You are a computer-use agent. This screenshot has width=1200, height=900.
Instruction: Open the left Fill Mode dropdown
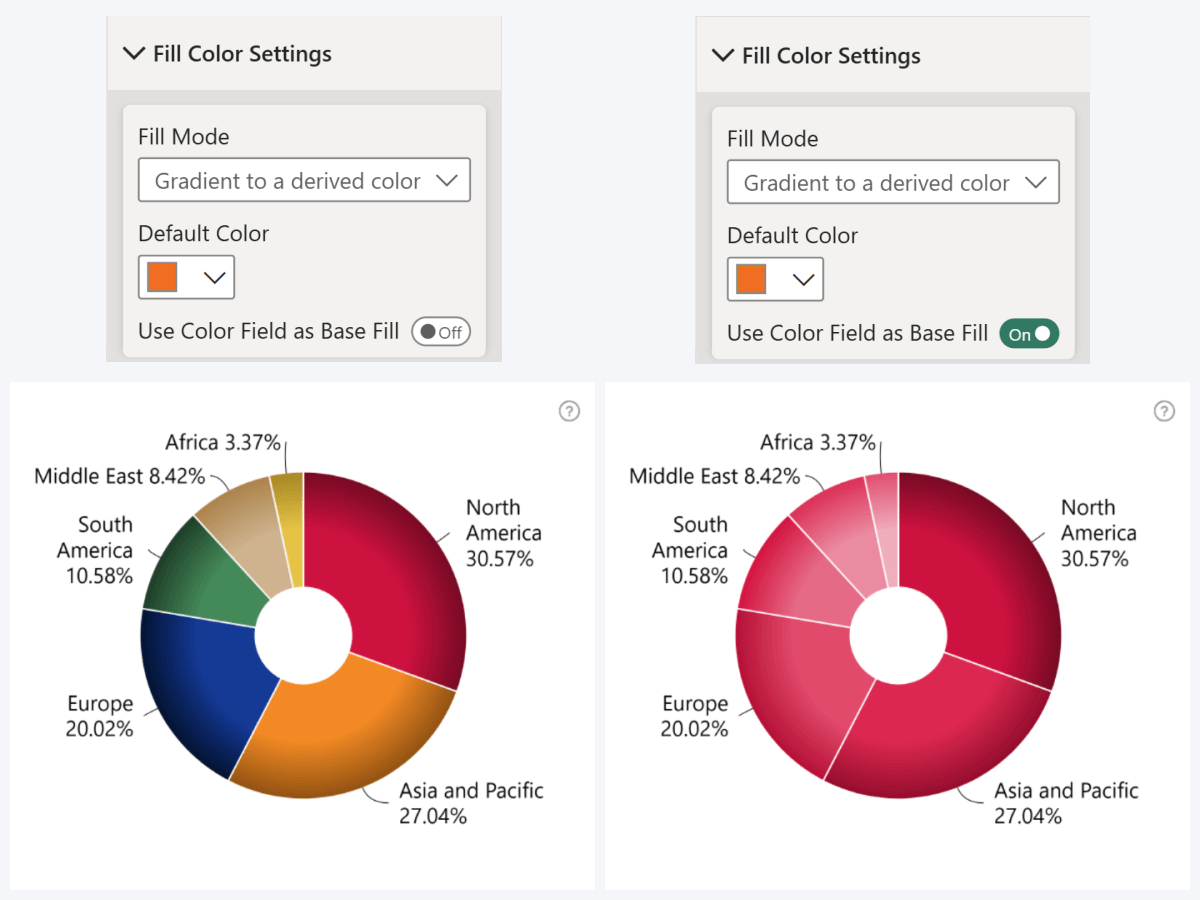coord(303,180)
